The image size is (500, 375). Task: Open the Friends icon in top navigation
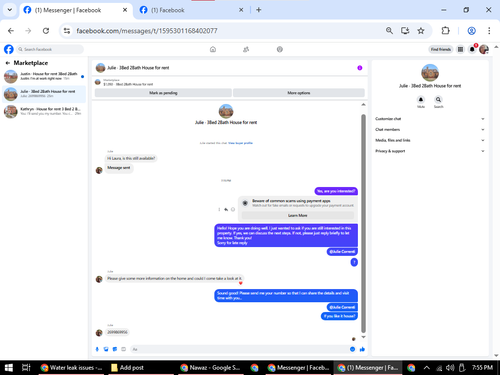tap(246, 49)
